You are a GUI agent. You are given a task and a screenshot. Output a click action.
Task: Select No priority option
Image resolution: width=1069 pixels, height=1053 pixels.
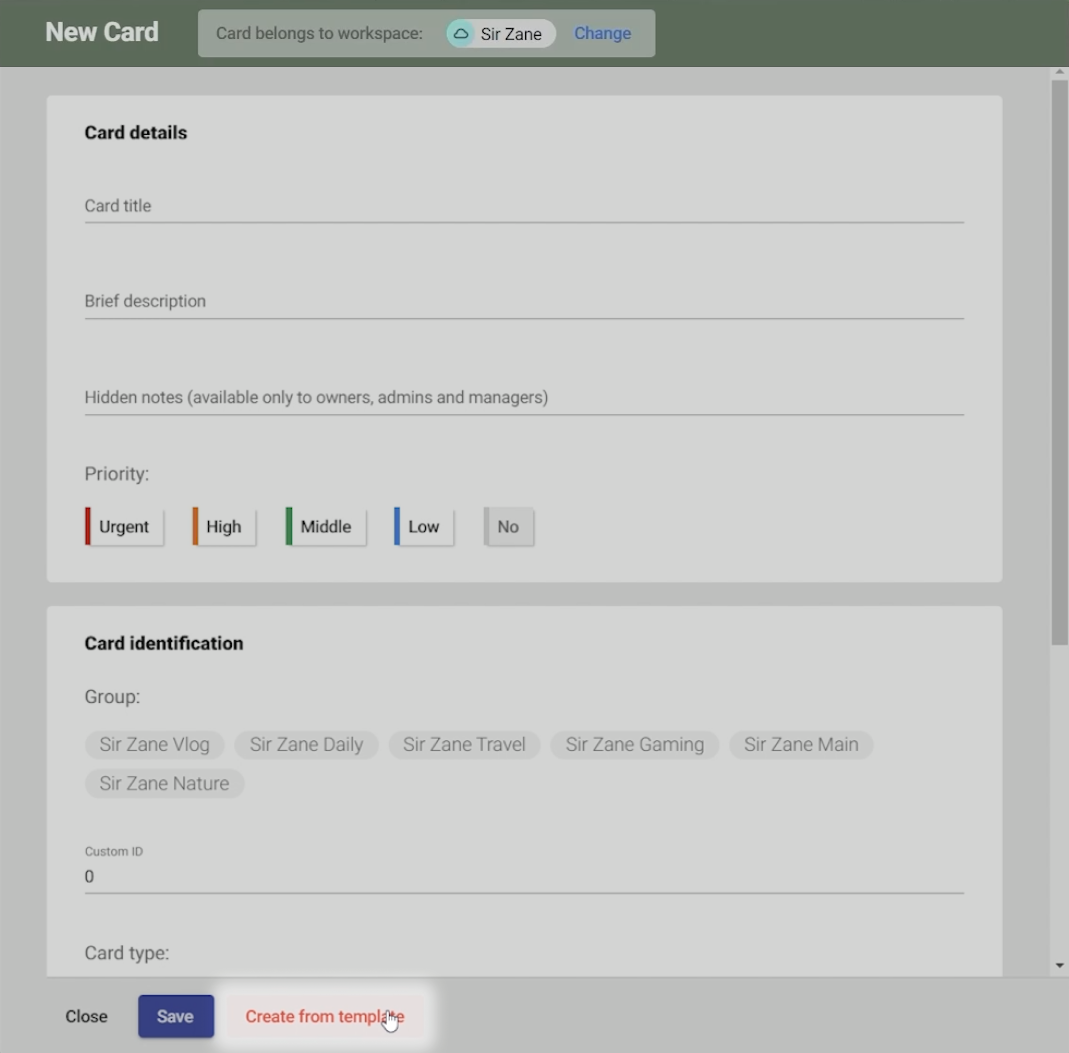click(x=508, y=527)
